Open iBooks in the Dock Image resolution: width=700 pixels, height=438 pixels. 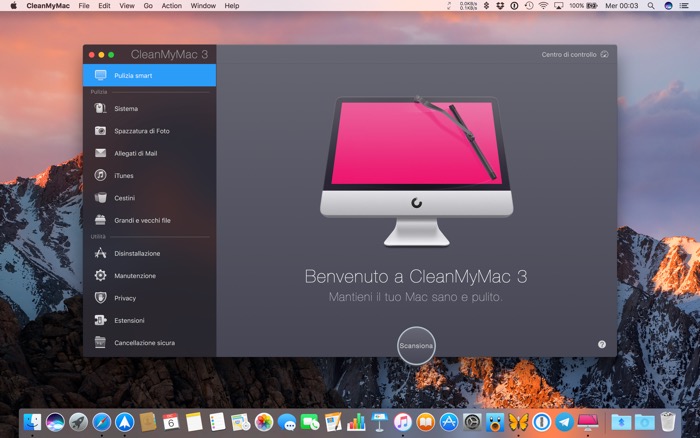(426, 422)
